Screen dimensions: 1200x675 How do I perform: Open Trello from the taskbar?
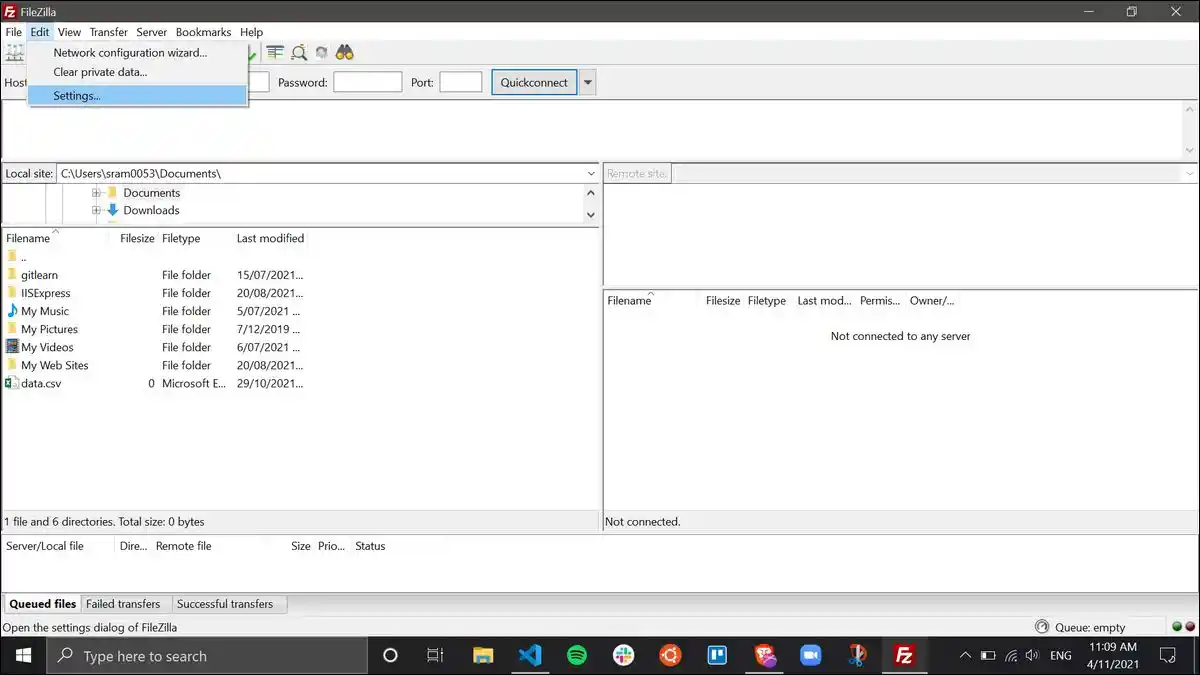(x=717, y=656)
